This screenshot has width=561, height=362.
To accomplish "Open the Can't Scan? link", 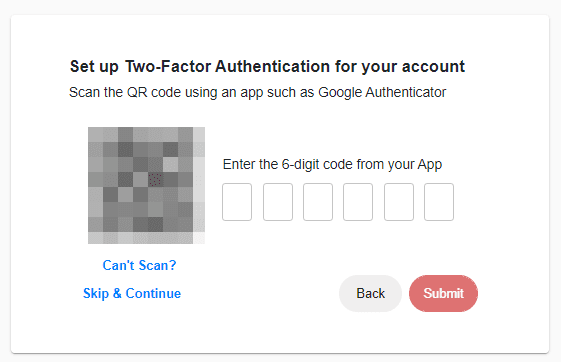I will 140,265.
